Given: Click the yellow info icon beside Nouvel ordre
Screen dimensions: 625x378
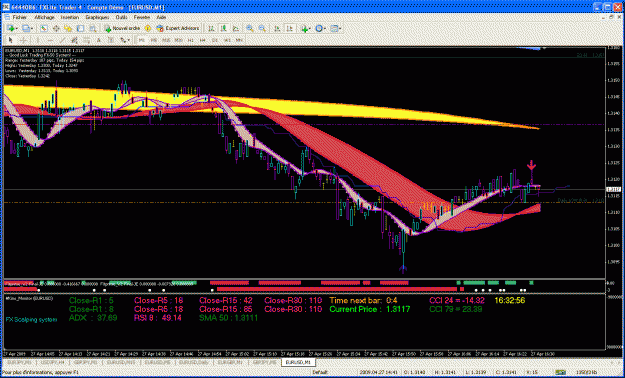Looking at the screenshot, I should (147, 28).
